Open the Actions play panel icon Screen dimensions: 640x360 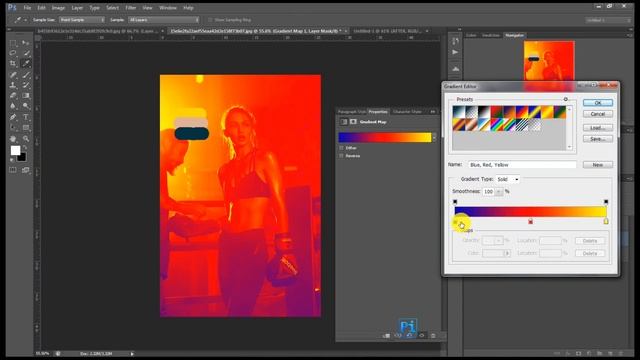point(456,52)
